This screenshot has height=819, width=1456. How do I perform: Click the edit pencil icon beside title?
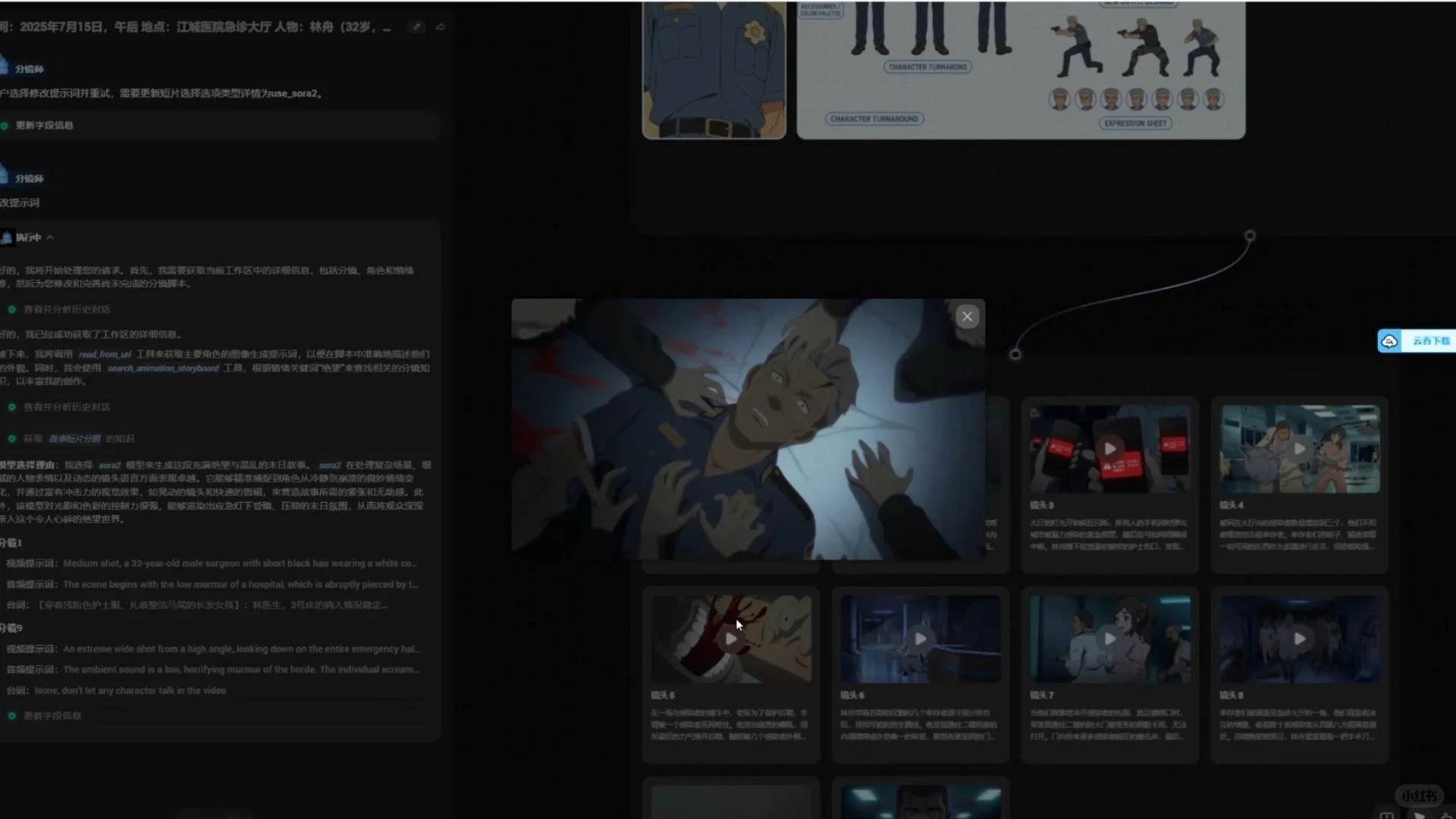(416, 27)
